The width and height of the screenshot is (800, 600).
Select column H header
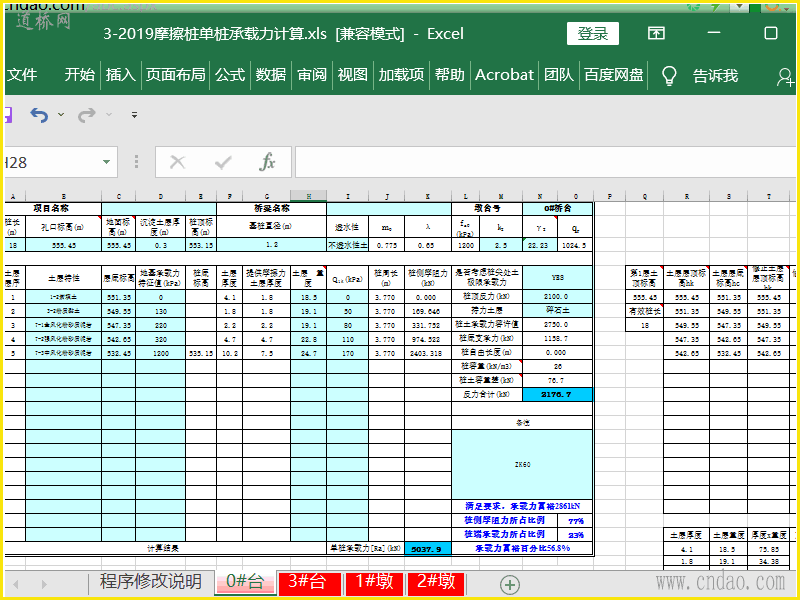(x=309, y=196)
